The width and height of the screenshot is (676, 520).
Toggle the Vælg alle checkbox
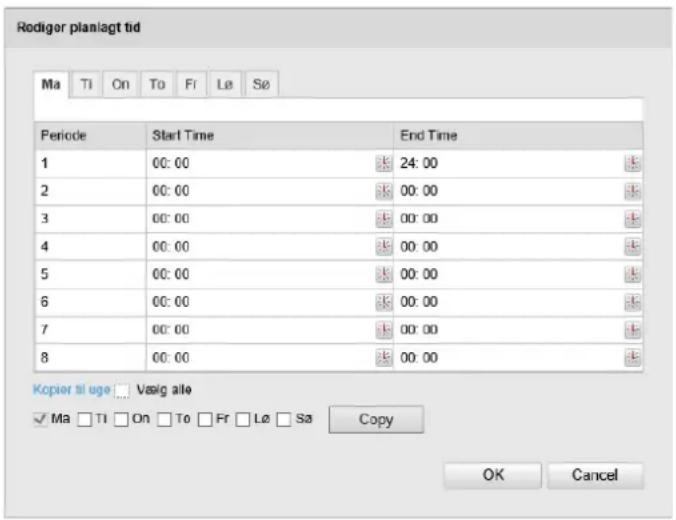pos(122,391)
